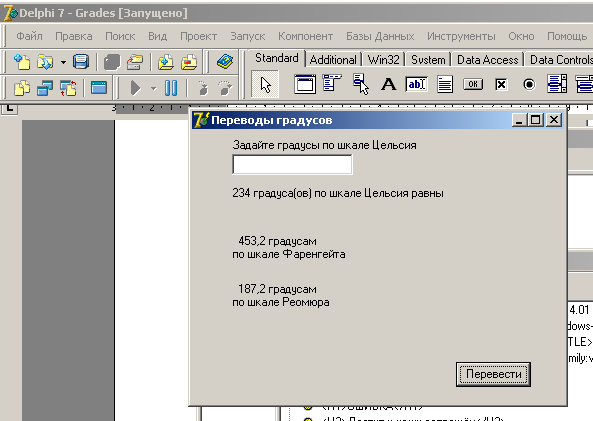The height and width of the screenshot is (421, 593).
Task: Click the View Form toolbar icon
Action: 45,89
